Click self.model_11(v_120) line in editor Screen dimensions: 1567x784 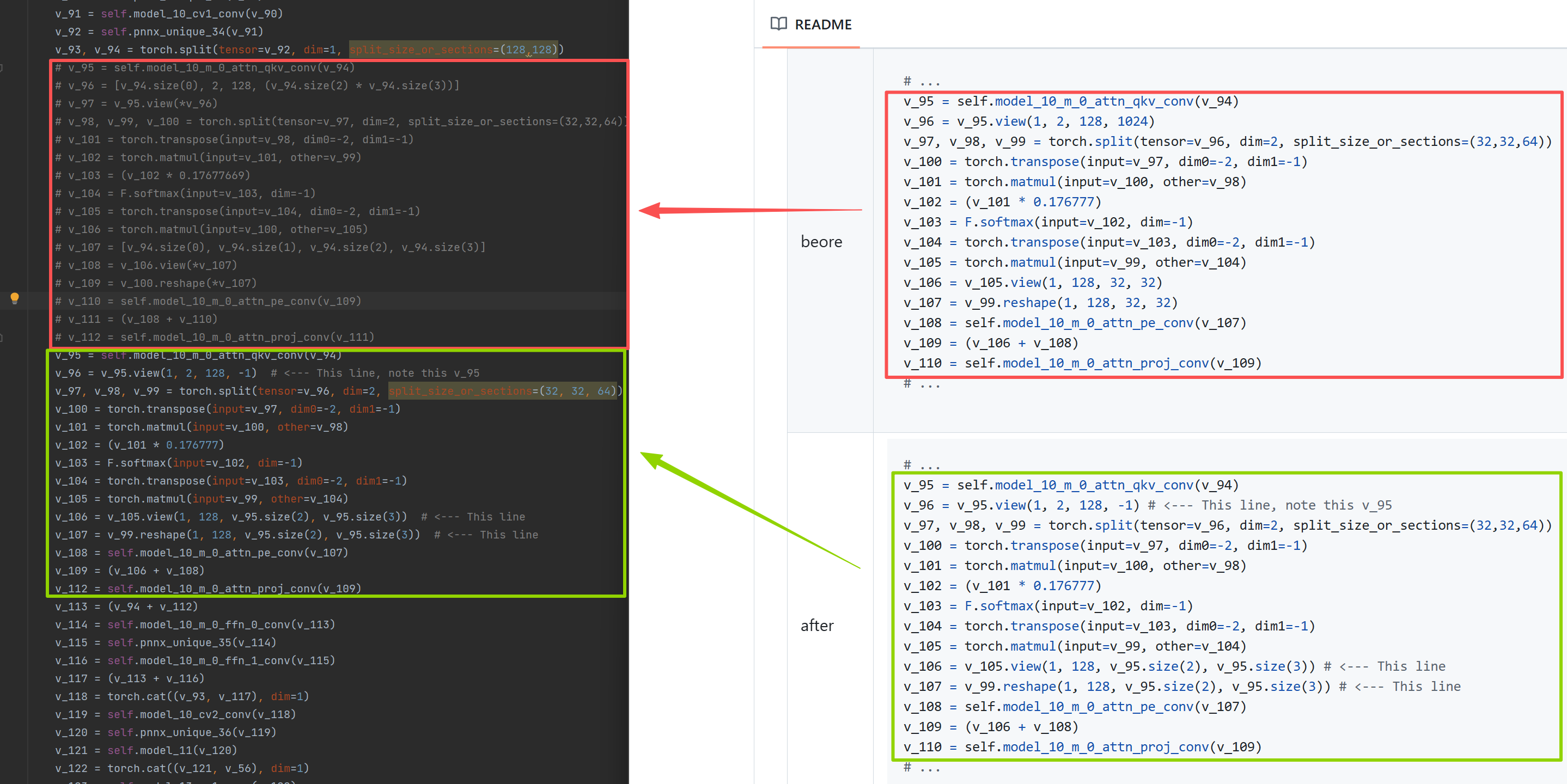pos(172,751)
